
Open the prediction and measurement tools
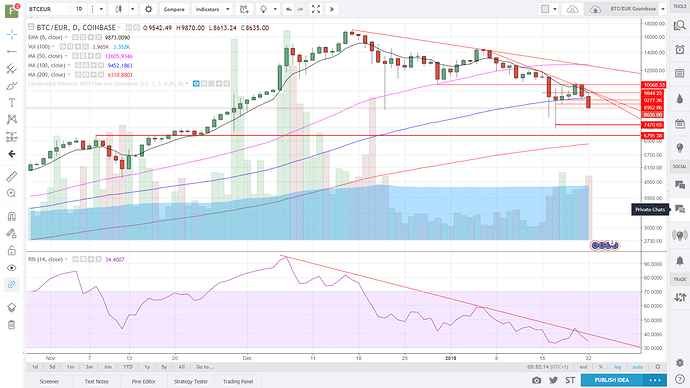pos(12,137)
